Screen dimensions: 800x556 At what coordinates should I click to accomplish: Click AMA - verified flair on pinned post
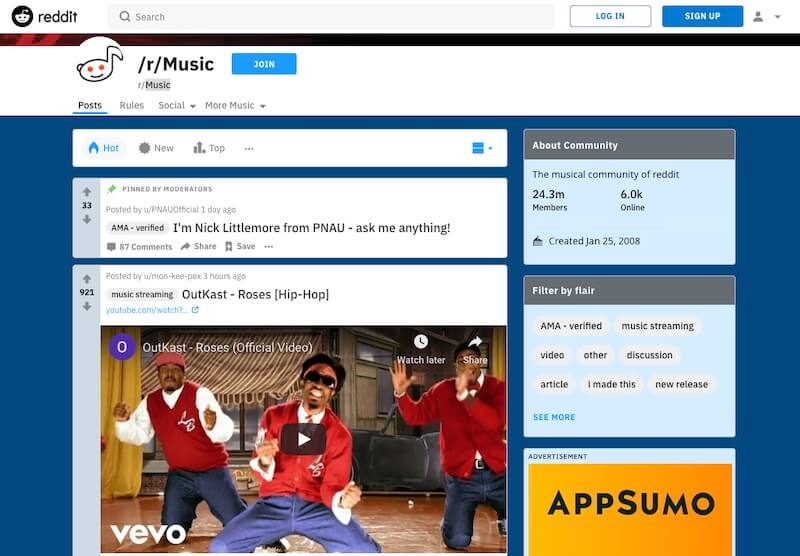point(137,228)
